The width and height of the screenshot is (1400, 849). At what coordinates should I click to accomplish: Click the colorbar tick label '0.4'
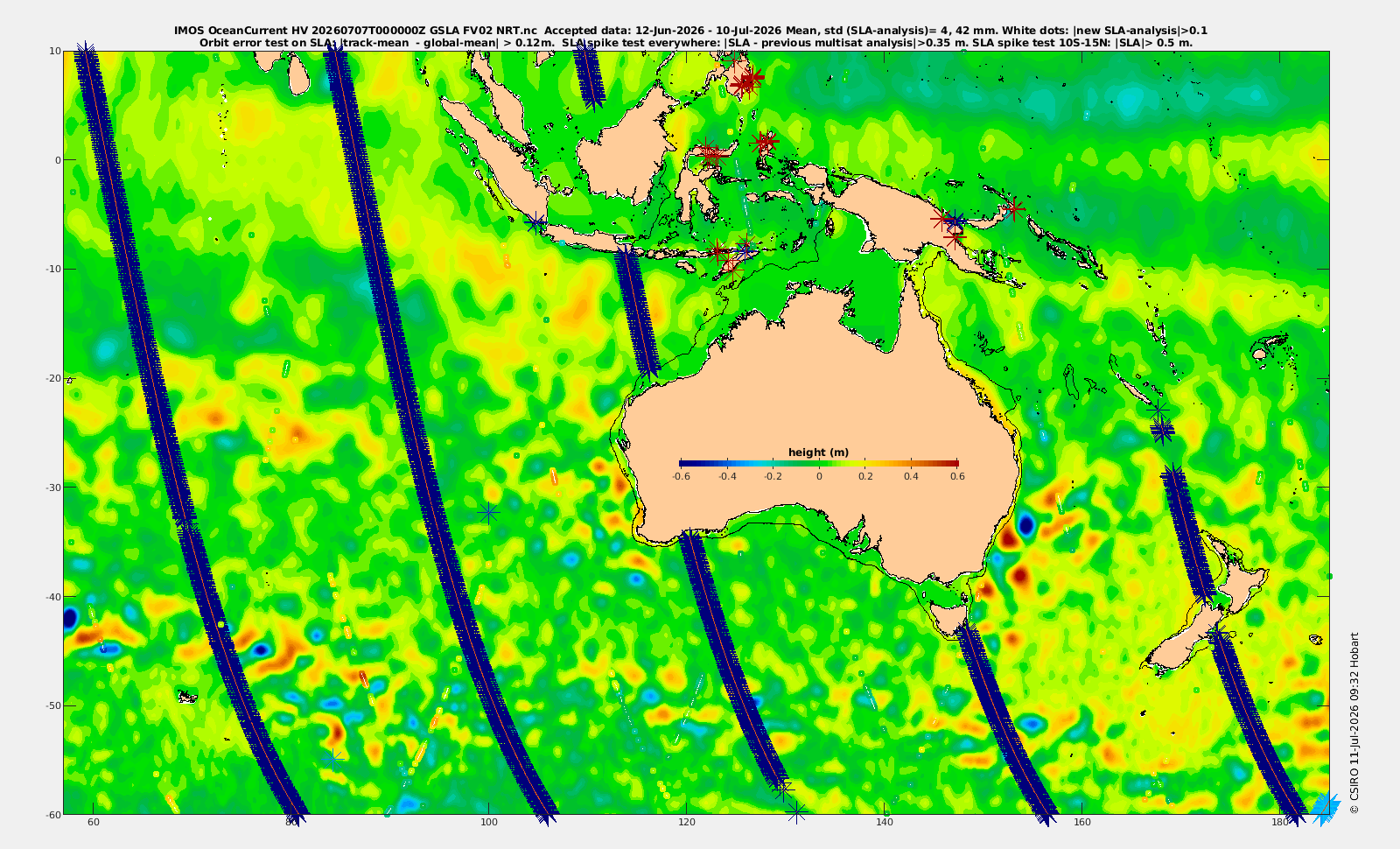pyautogui.click(x=911, y=476)
